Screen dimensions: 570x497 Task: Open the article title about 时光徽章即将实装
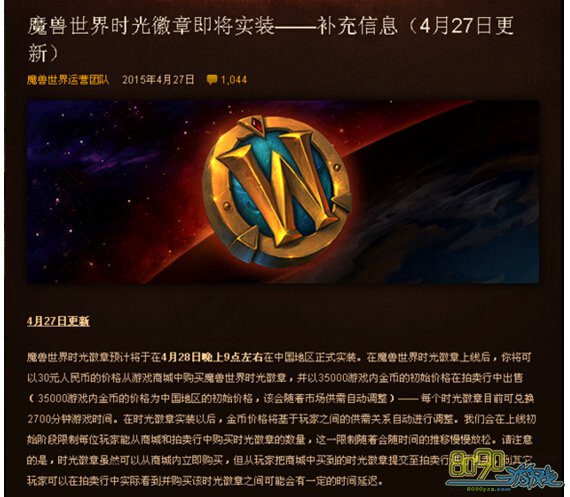pos(270,39)
